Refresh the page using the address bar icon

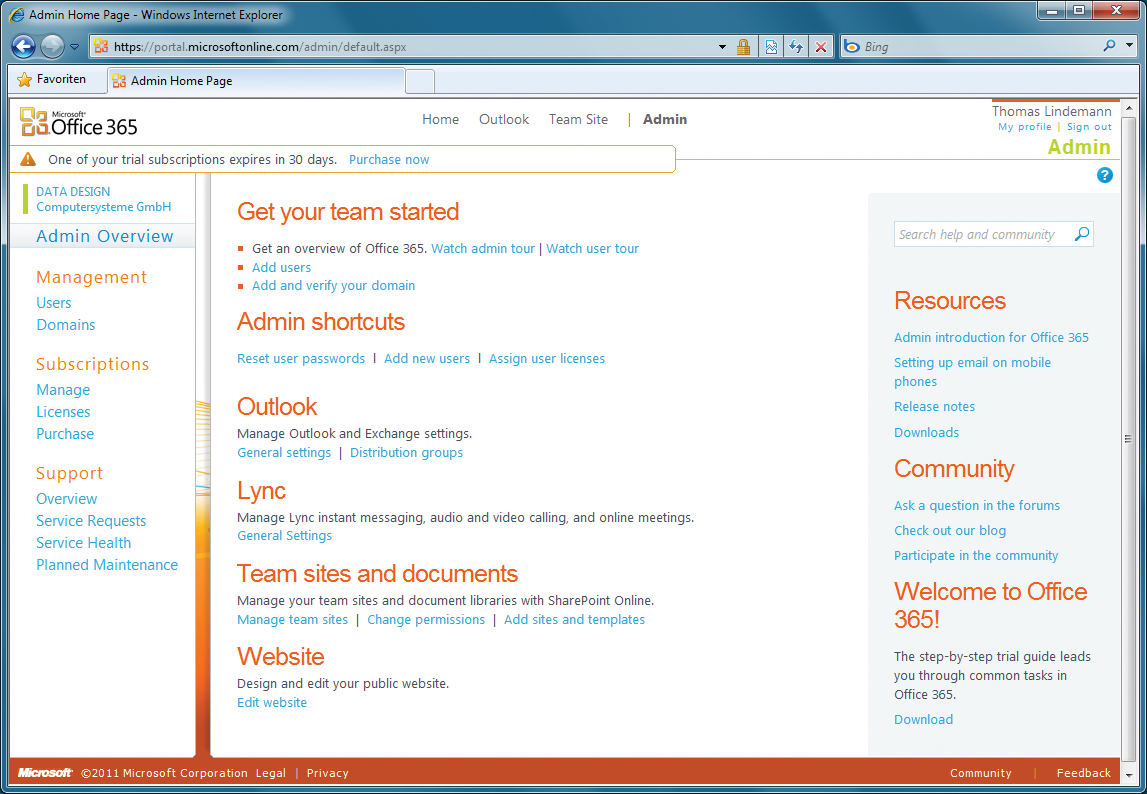pyautogui.click(x=795, y=46)
